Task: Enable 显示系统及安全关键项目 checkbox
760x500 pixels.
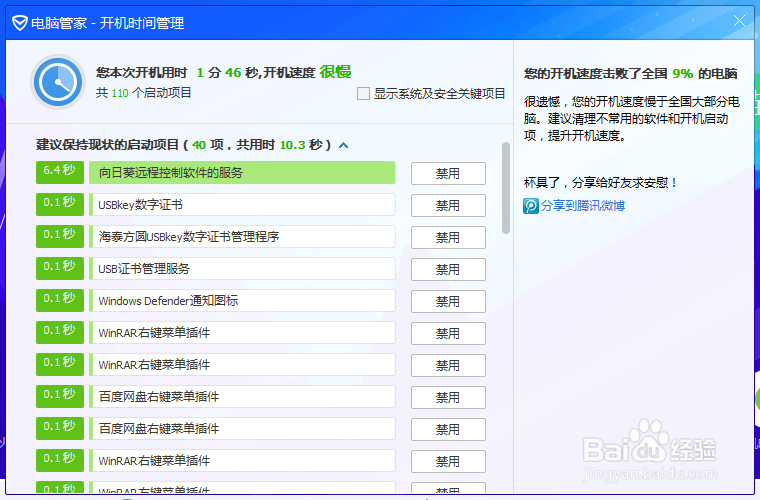Action: click(x=363, y=94)
